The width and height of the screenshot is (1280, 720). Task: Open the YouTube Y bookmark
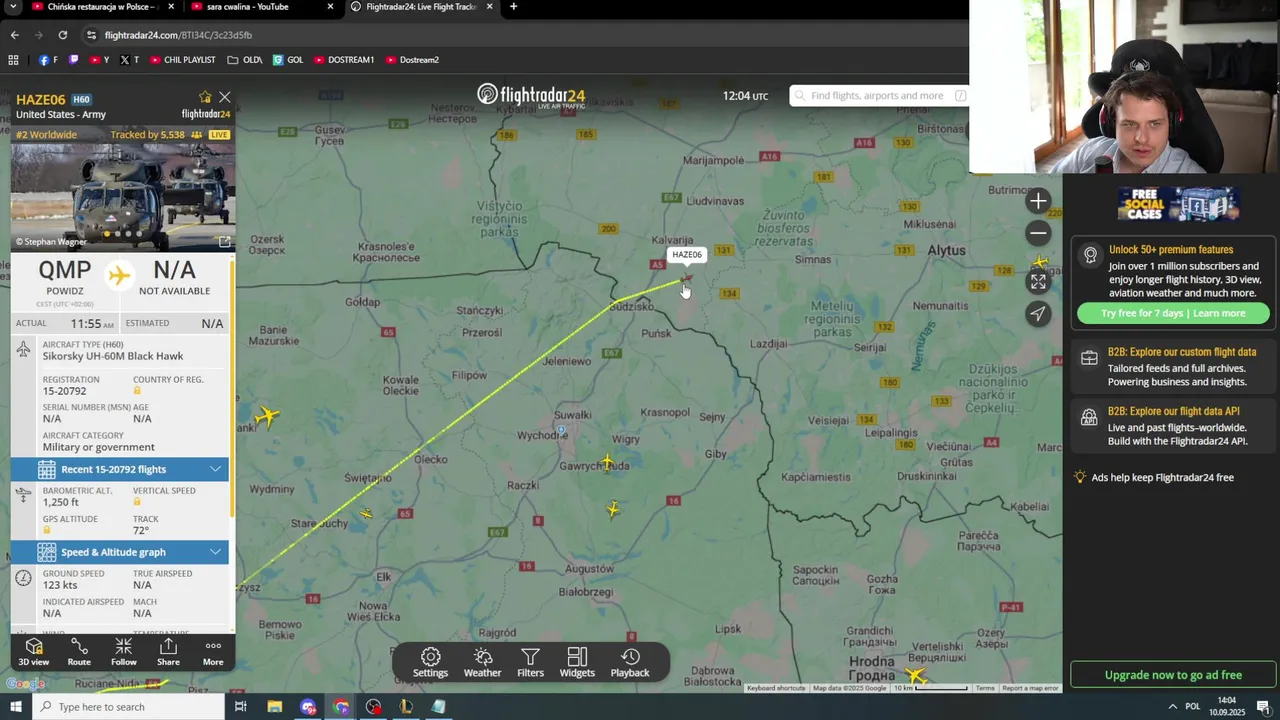100,60
